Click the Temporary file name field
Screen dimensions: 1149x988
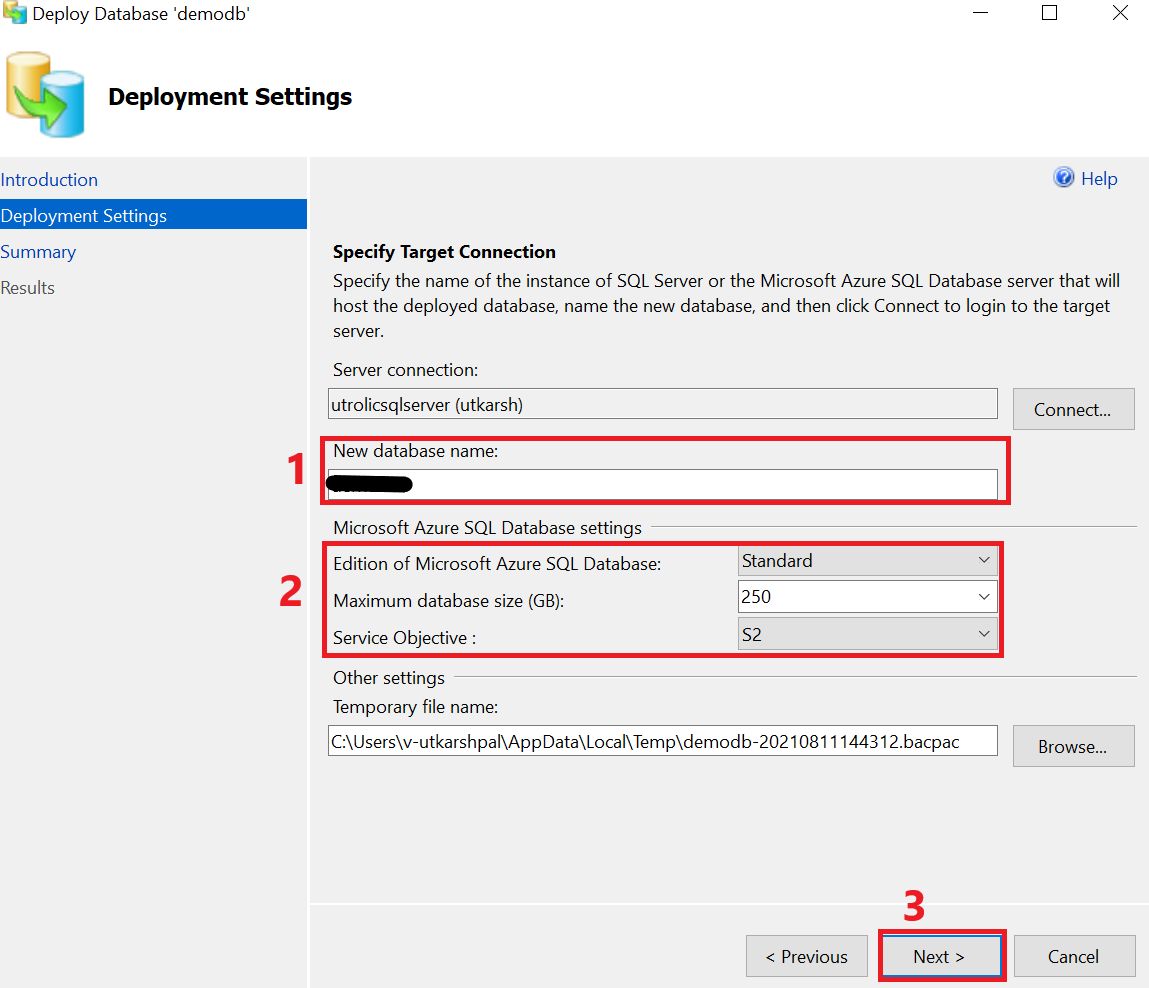tap(662, 740)
